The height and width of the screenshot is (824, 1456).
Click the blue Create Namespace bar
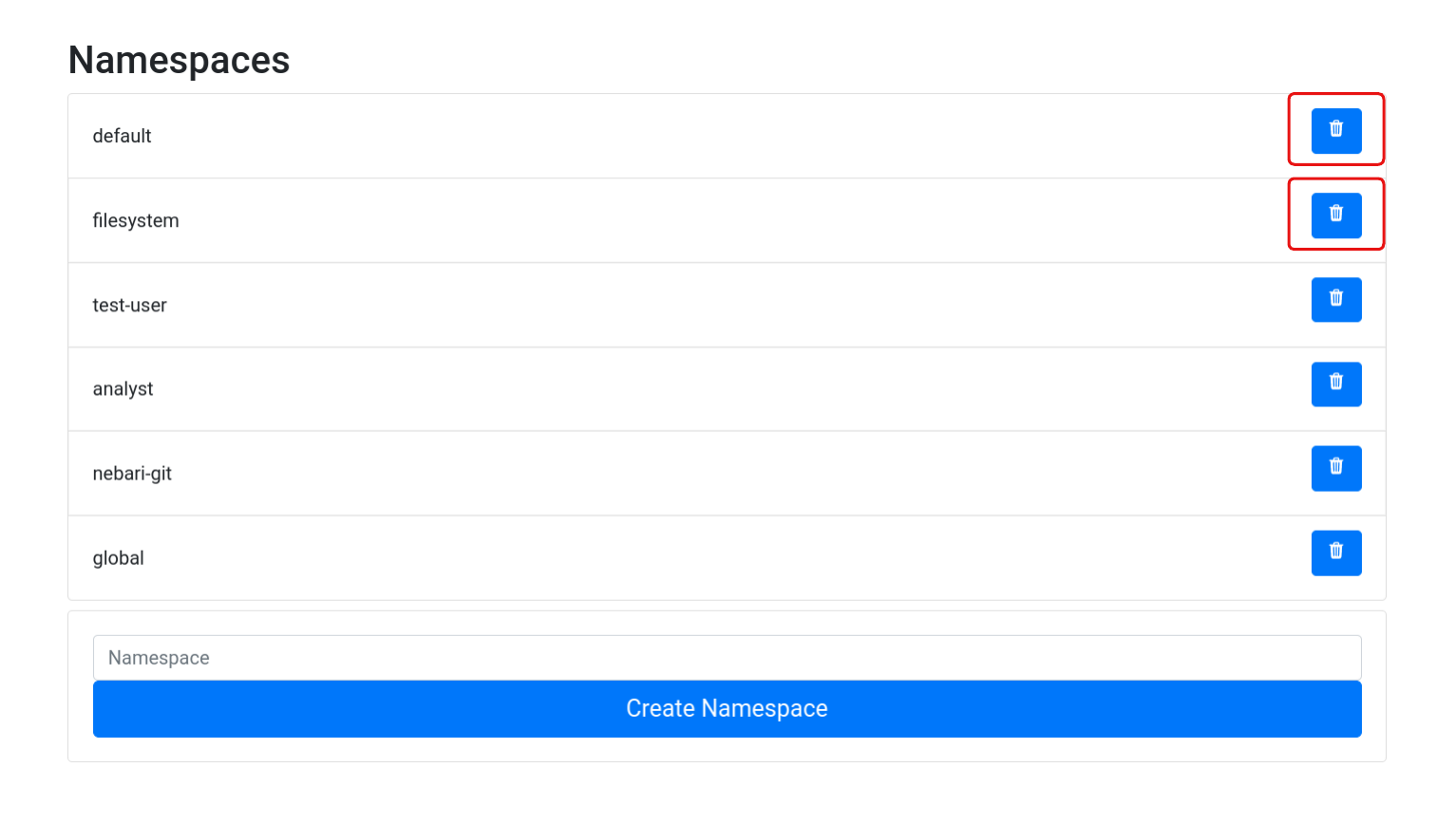click(727, 708)
